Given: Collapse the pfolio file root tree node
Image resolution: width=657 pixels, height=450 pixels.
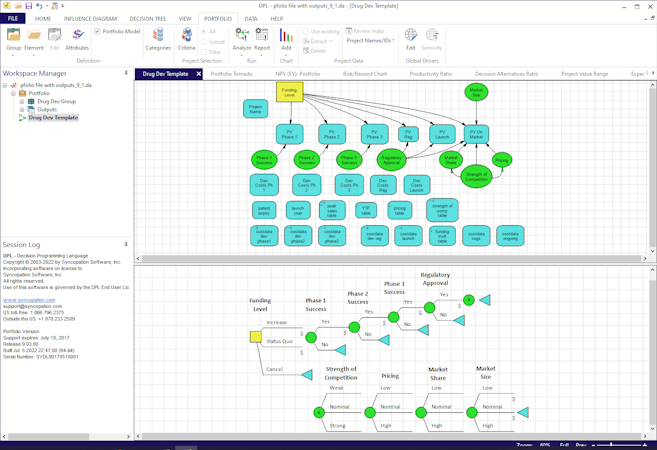Looking at the screenshot, I should pyautogui.click(x=5, y=85).
